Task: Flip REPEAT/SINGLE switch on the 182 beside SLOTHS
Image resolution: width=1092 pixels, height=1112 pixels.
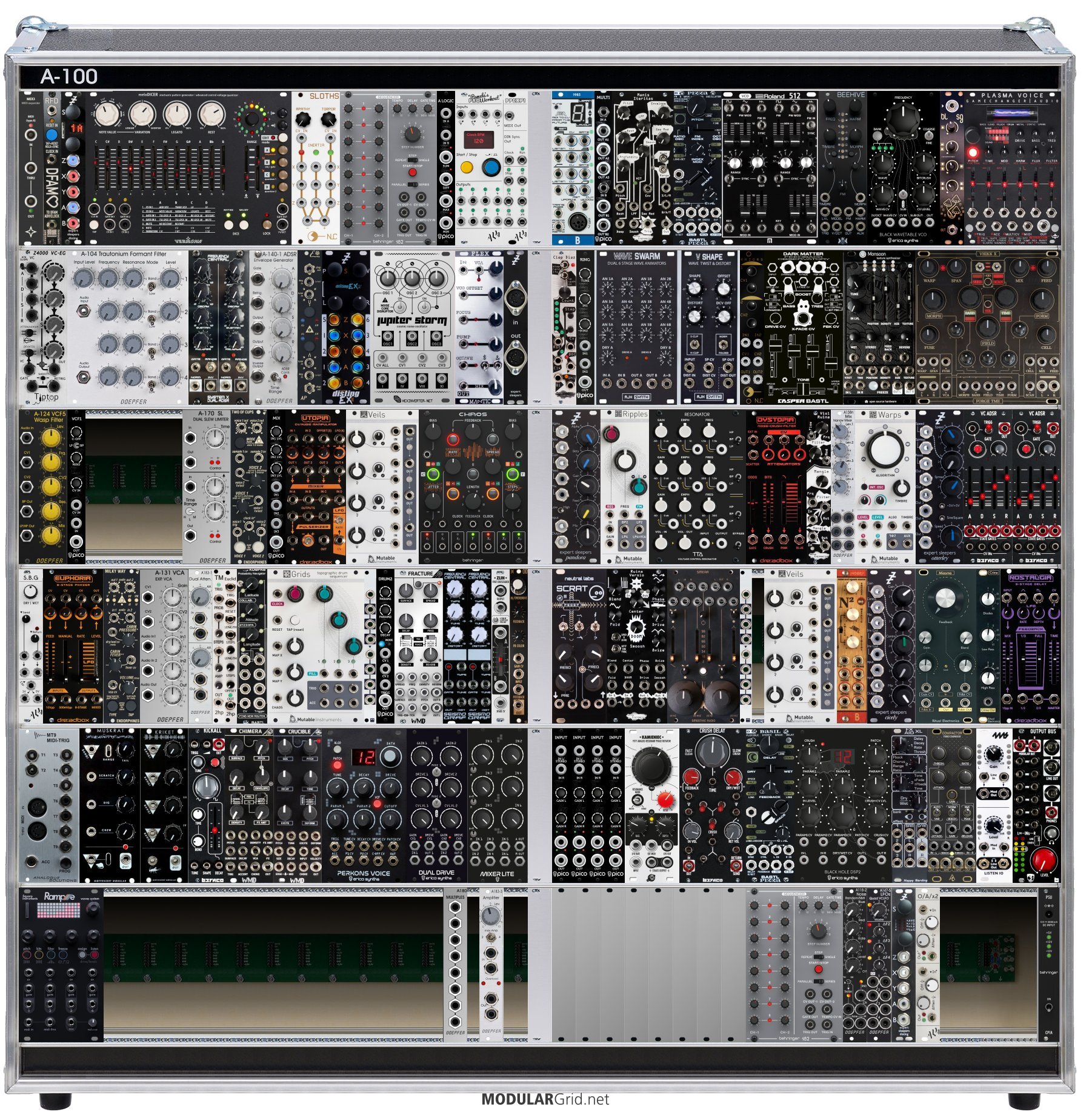Action: click(x=413, y=160)
